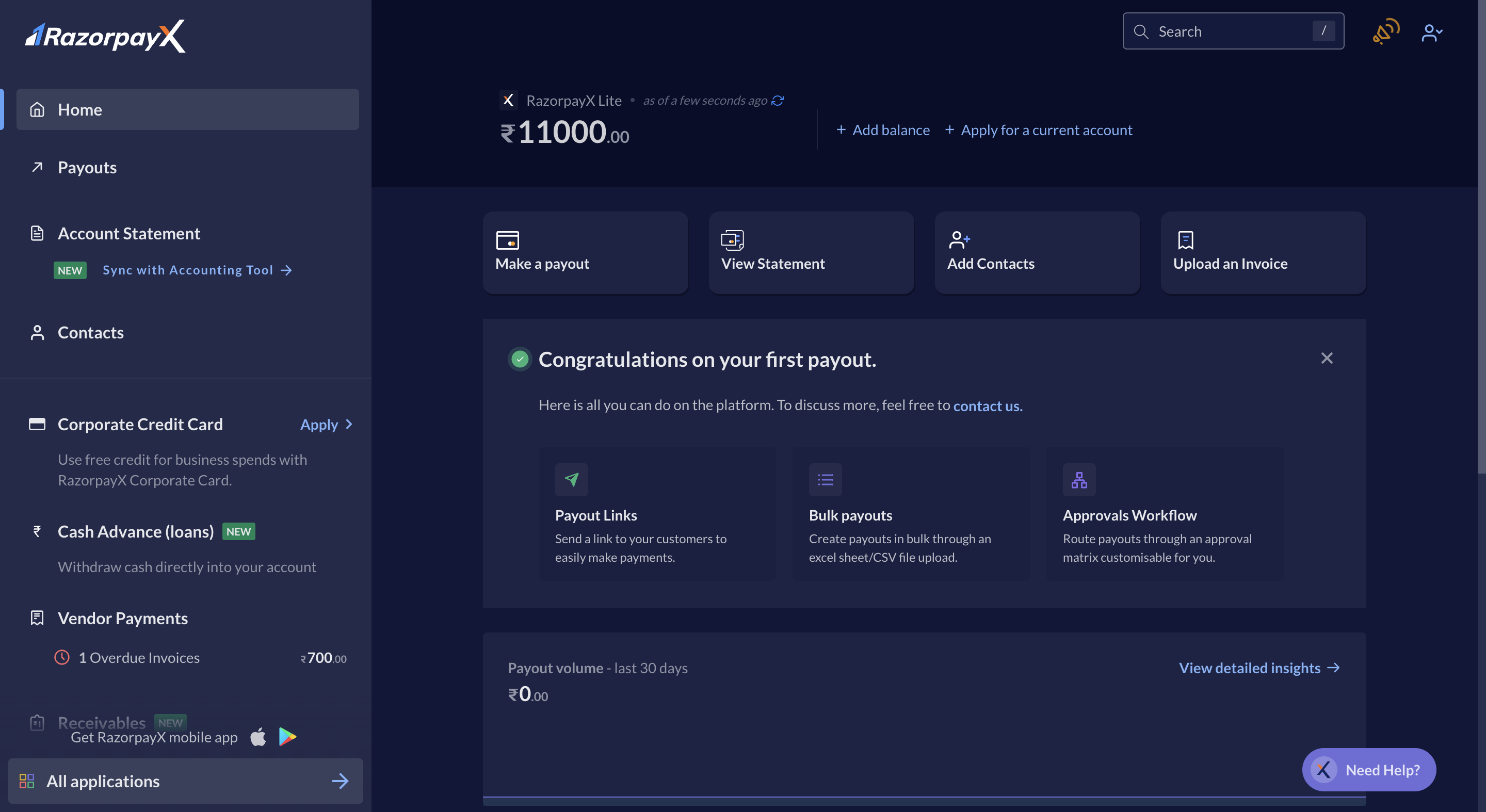Click the Make a payout card icon
This screenshot has height=812, width=1486.
click(x=508, y=239)
